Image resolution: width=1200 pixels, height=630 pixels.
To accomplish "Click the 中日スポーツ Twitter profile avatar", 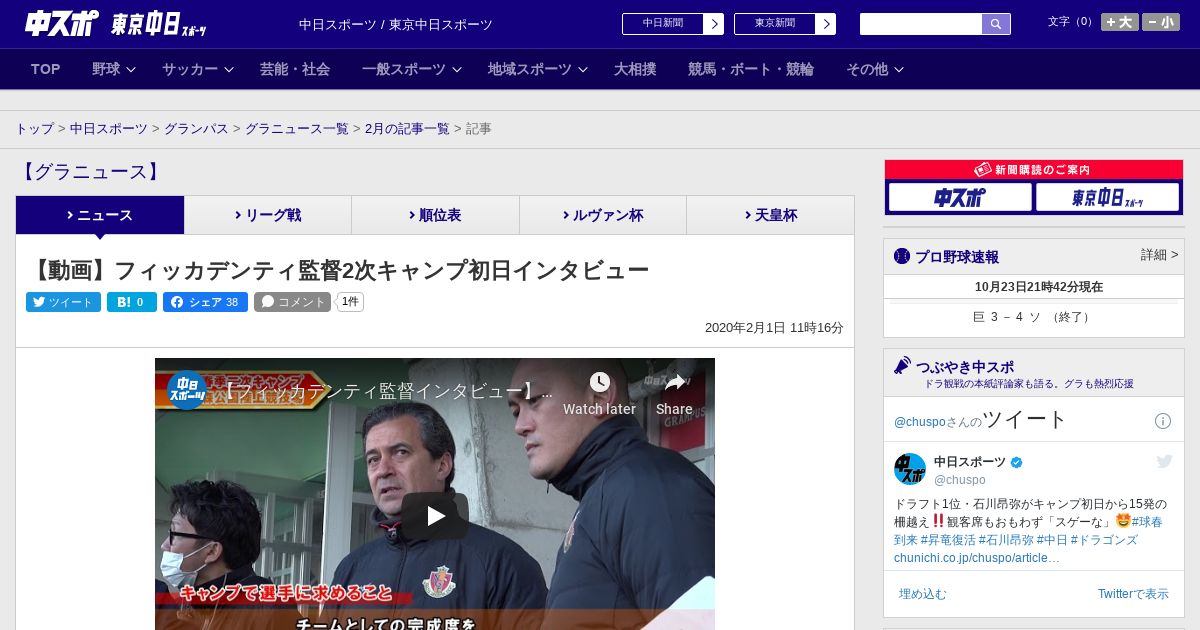I will coord(910,469).
